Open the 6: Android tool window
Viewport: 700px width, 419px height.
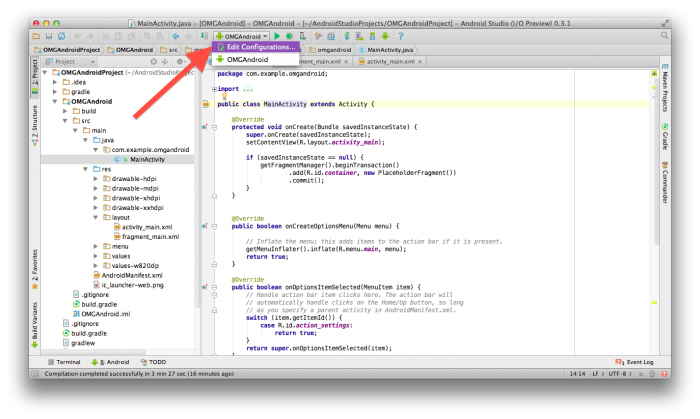coord(110,362)
